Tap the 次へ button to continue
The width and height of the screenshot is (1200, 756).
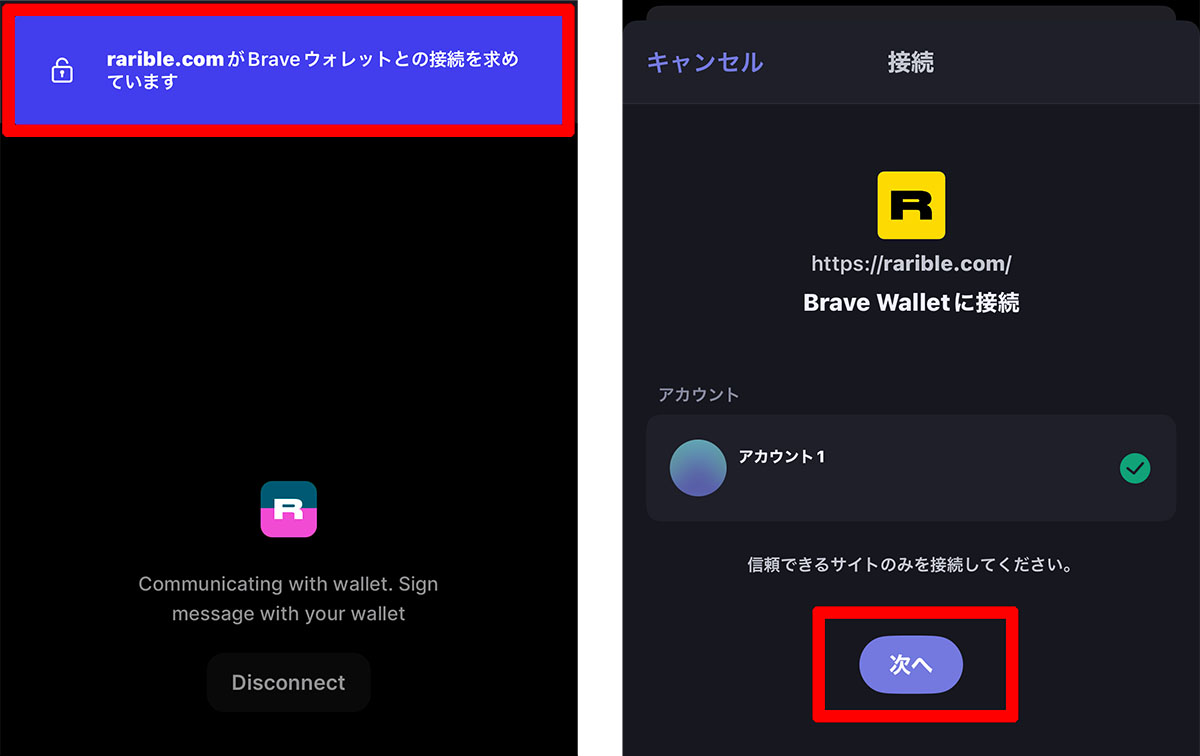[911, 664]
